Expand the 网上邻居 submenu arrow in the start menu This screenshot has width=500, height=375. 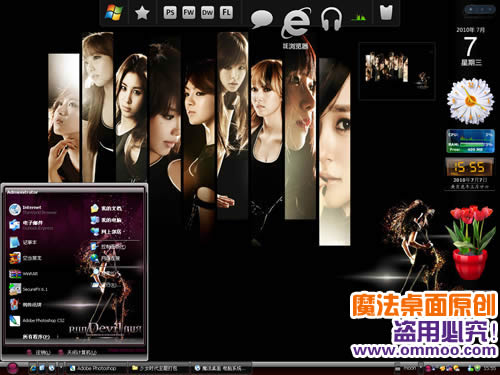coord(124,231)
